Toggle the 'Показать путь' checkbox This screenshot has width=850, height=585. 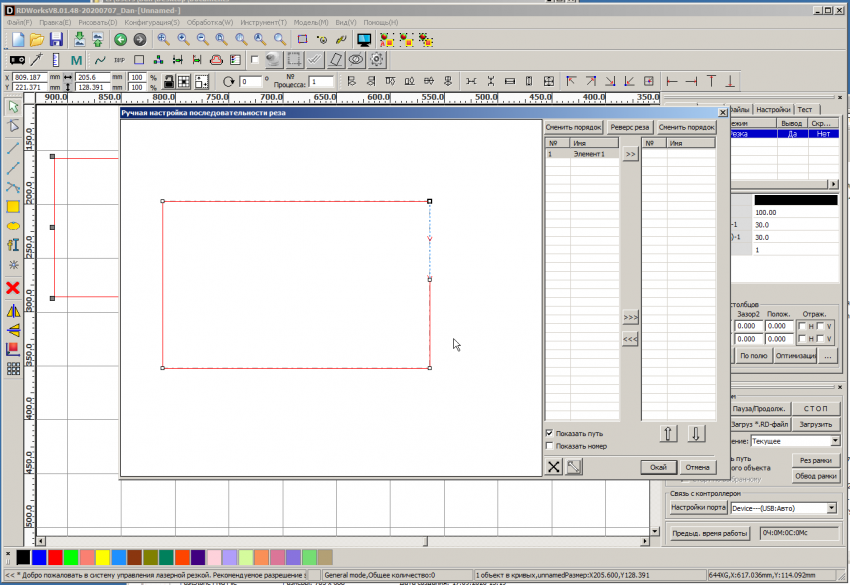(550, 433)
